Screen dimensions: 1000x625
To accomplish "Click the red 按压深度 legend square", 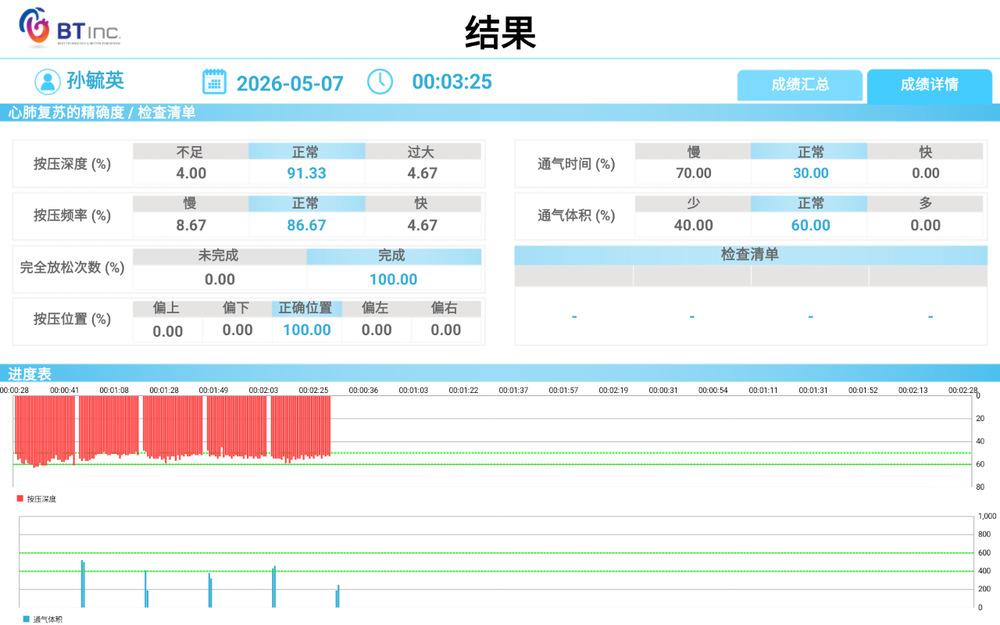I will [20, 499].
